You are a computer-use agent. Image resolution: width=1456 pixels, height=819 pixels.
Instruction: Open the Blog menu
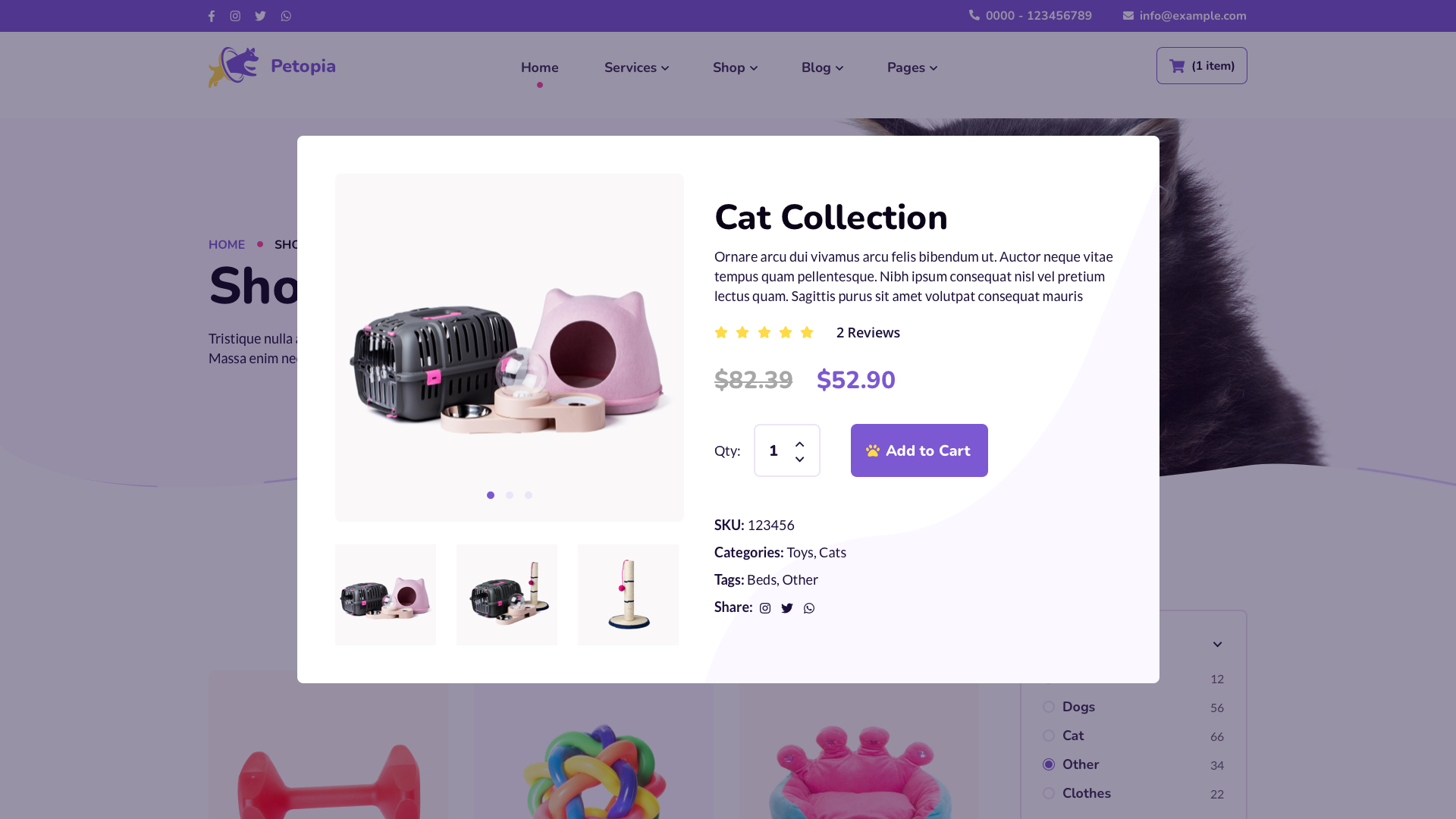(x=822, y=67)
